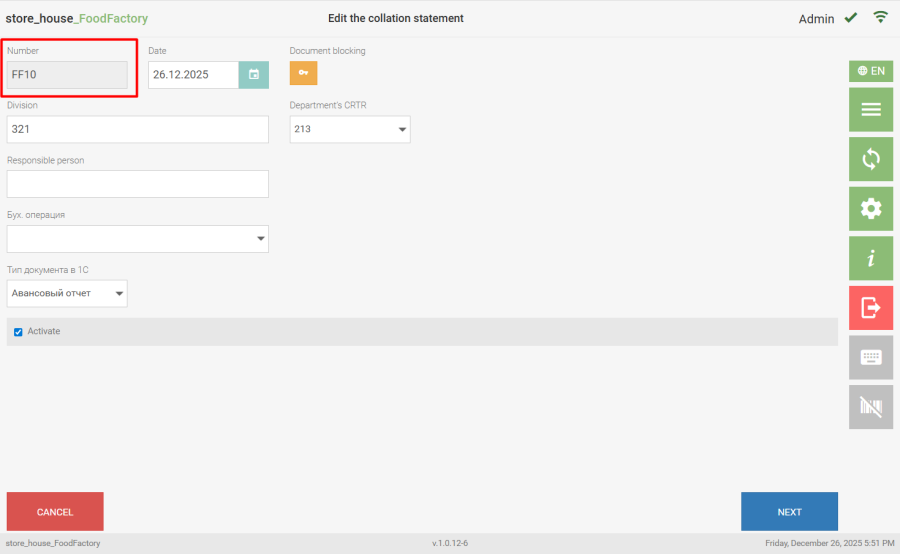
Task: Click the orange document blocking key icon
Action: pyautogui.click(x=303, y=73)
